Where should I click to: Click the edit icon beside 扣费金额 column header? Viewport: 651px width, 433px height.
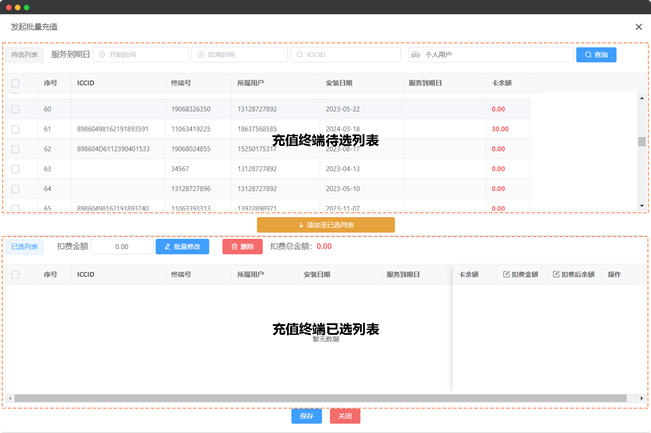click(x=506, y=274)
